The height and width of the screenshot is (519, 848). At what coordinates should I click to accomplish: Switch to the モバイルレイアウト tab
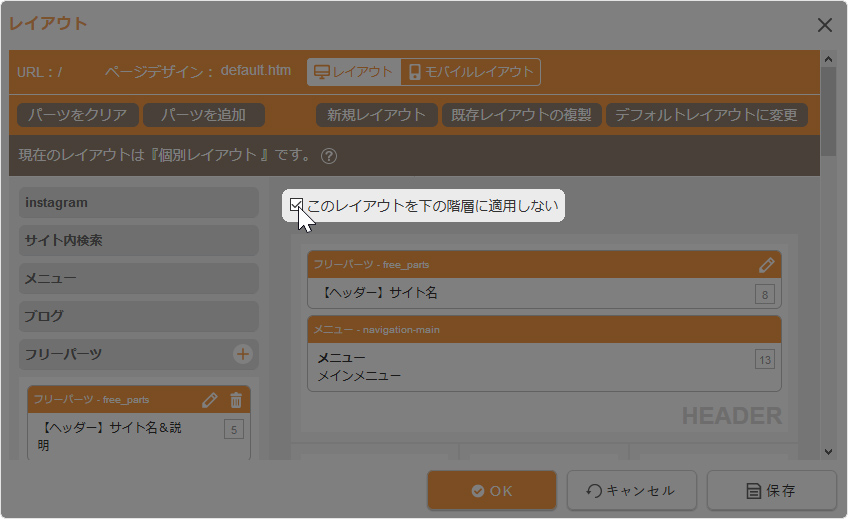(471, 72)
